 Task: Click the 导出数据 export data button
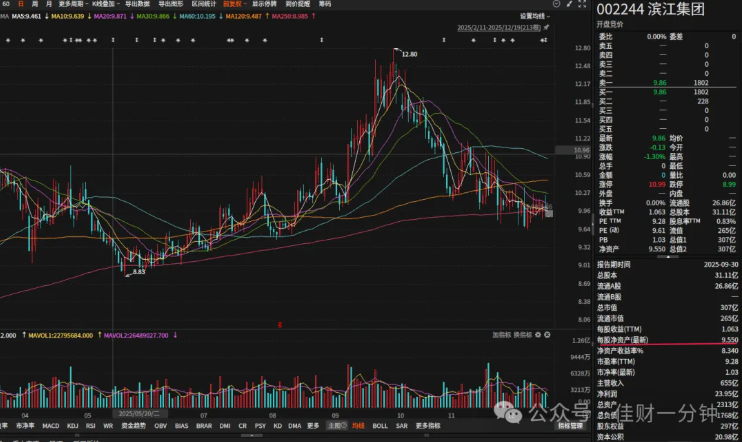tap(137, 4)
